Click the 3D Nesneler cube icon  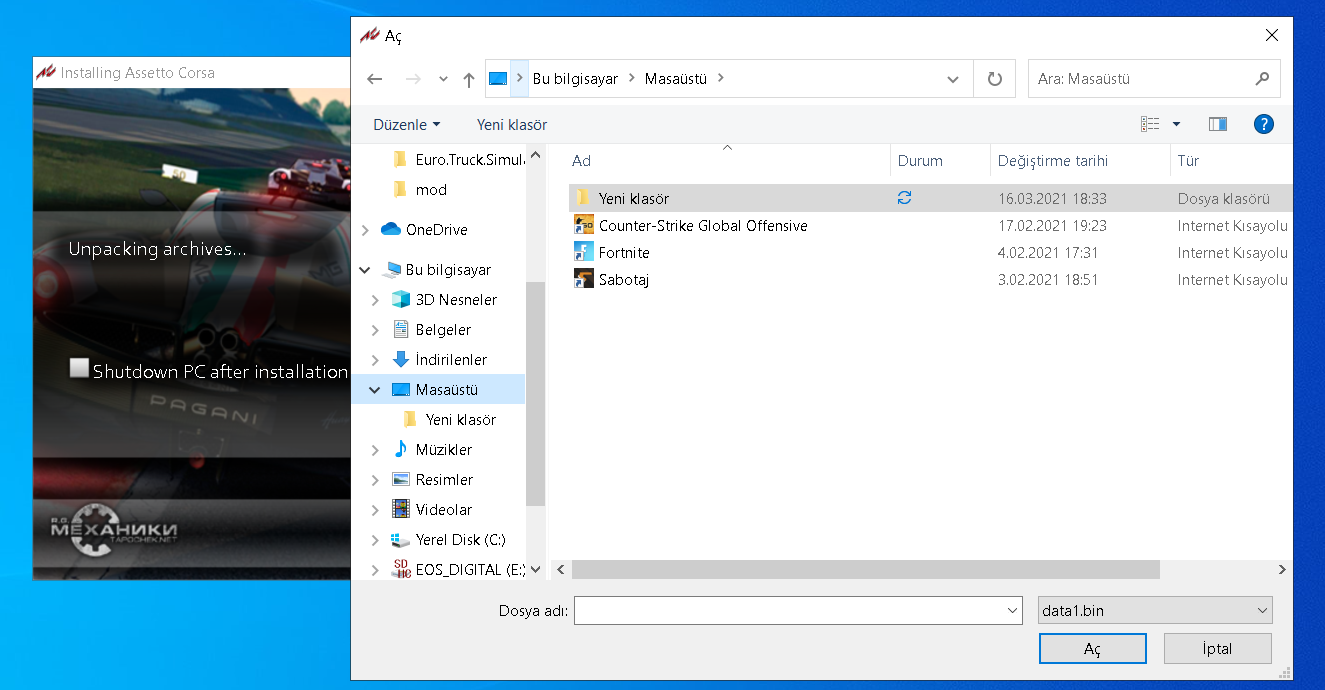tap(401, 299)
